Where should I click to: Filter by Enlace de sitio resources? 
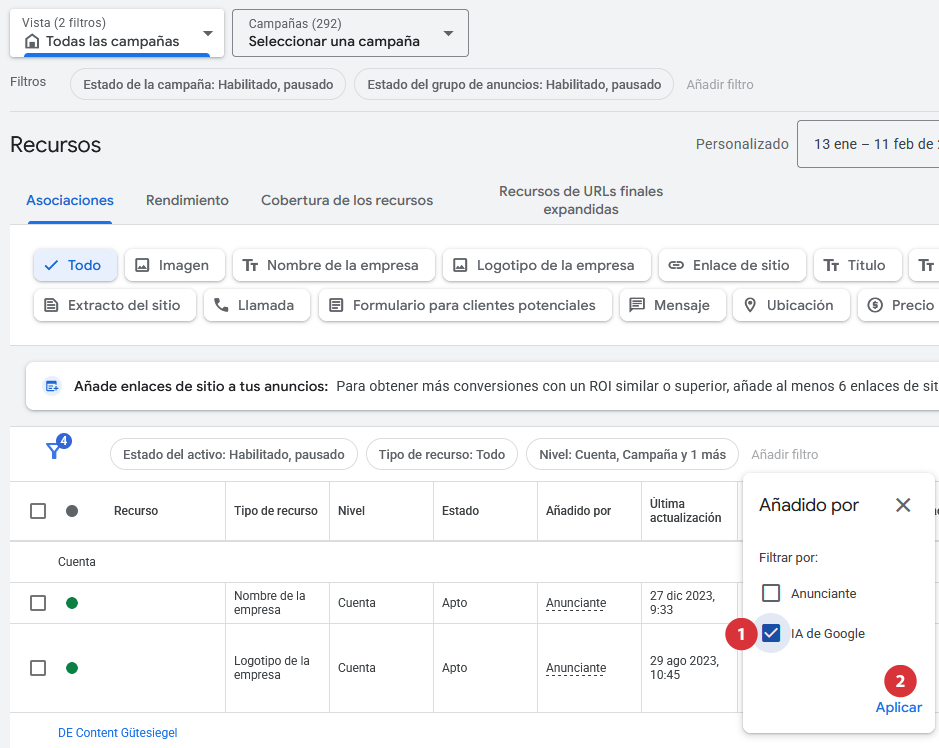(x=731, y=265)
